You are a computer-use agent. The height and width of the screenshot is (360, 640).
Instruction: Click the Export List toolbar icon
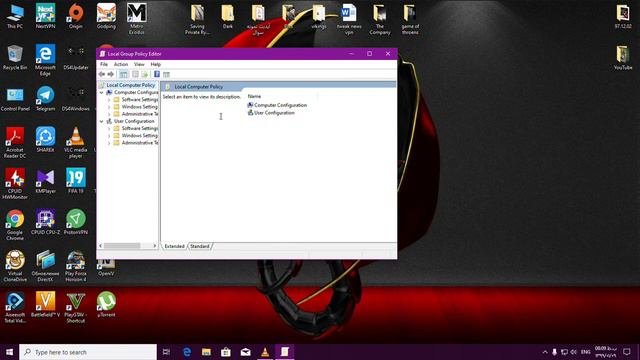point(144,74)
